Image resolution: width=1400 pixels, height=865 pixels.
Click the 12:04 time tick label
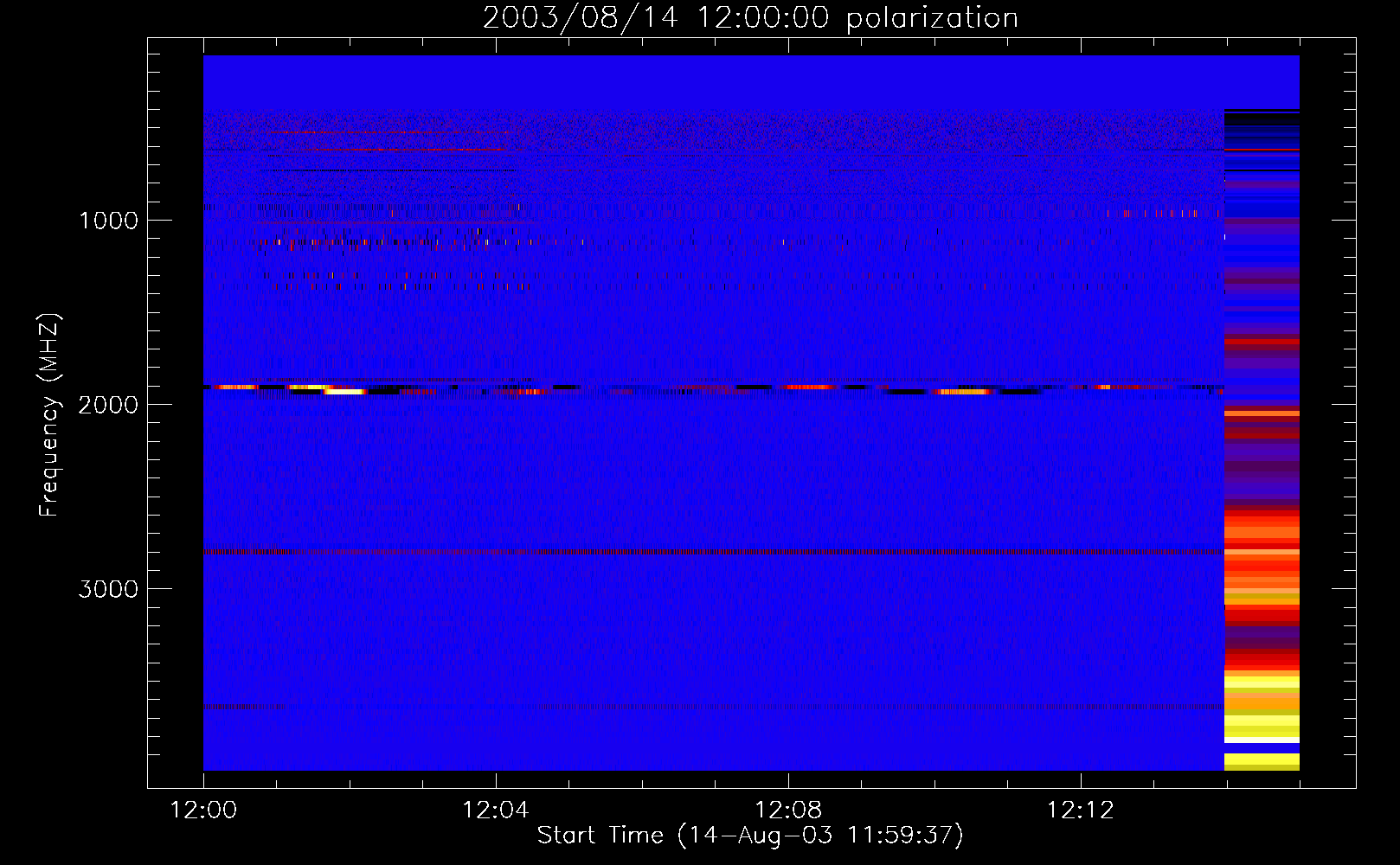[x=496, y=811]
